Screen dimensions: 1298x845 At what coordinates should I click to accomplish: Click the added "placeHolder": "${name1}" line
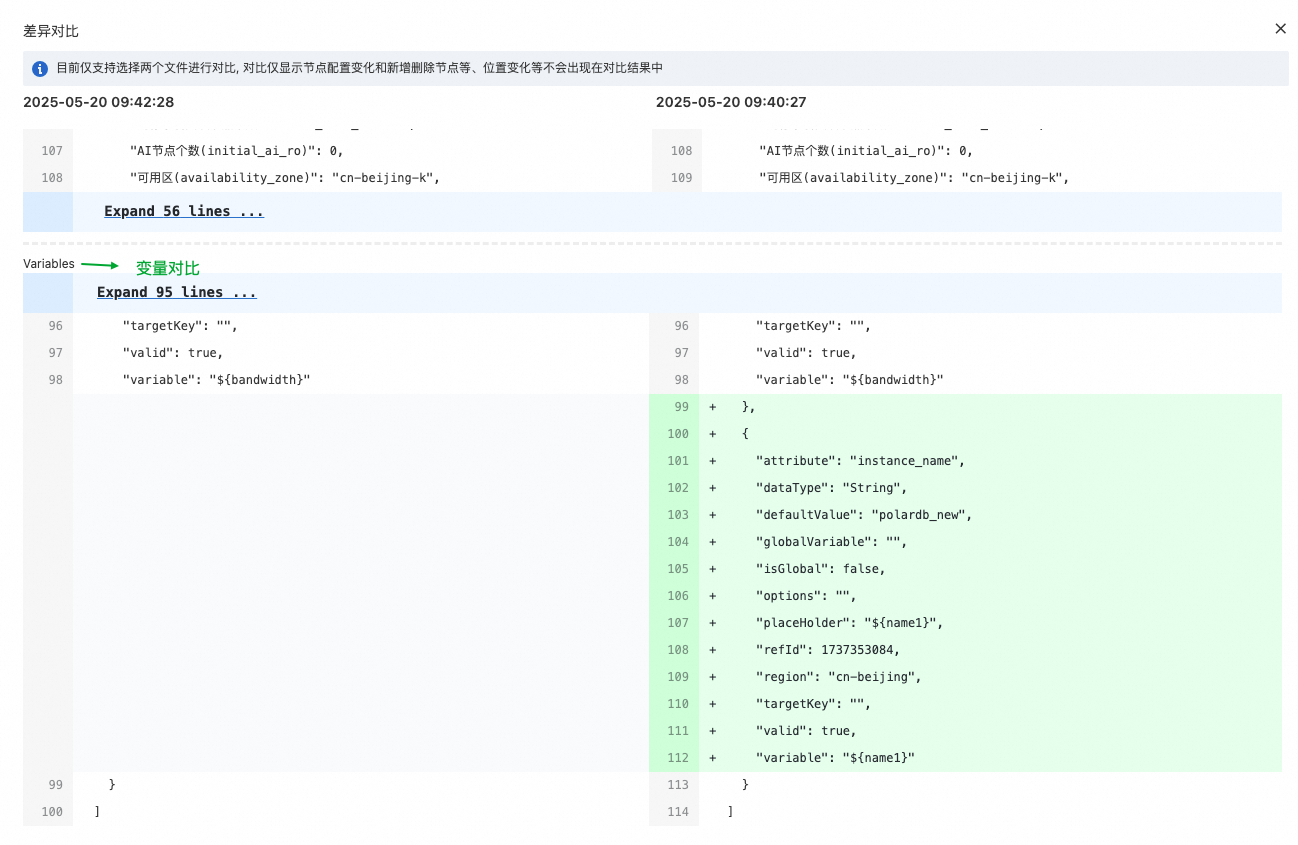point(850,623)
